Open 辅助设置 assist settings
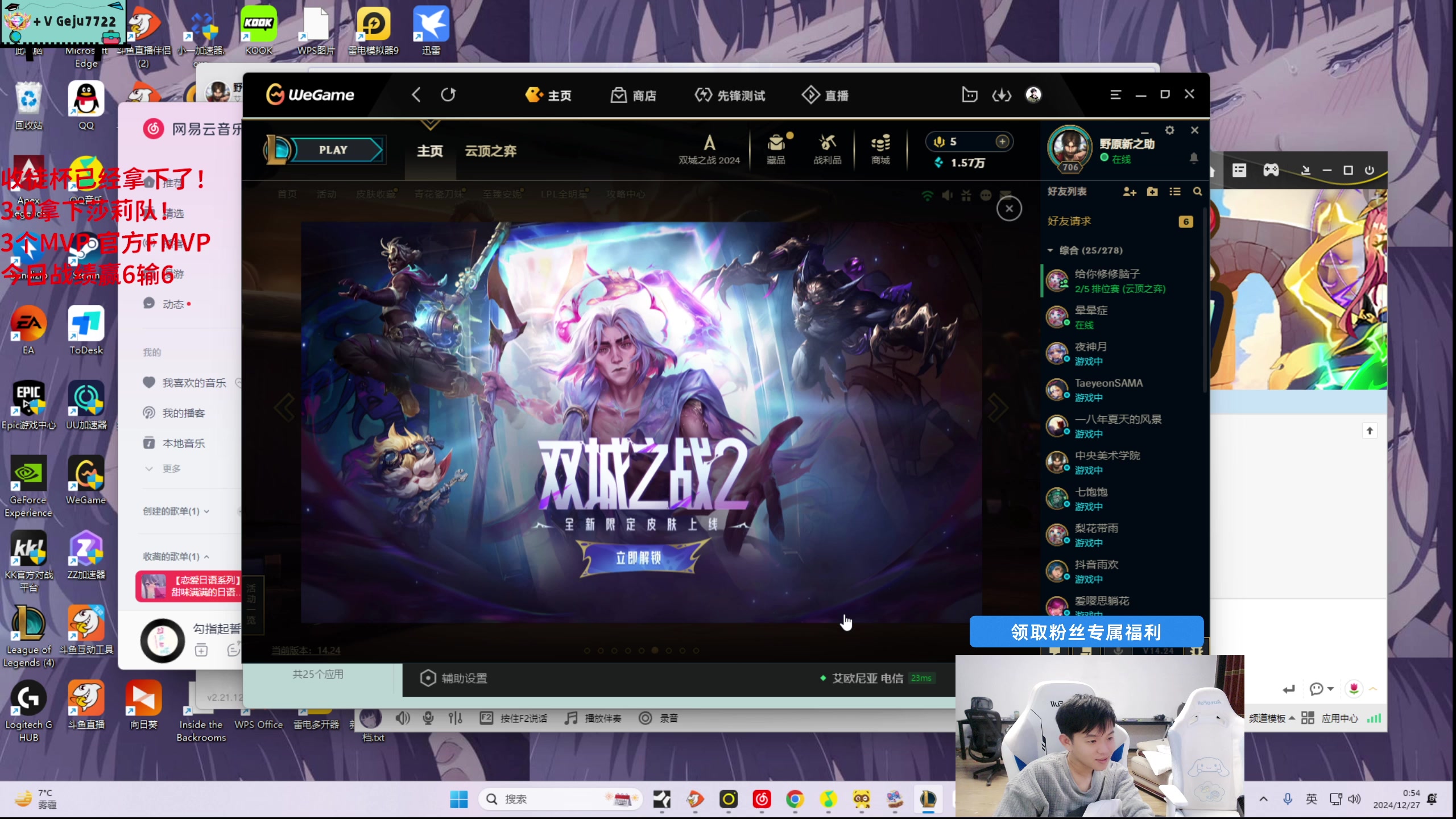The image size is (1456, 819). coord(453,678)
